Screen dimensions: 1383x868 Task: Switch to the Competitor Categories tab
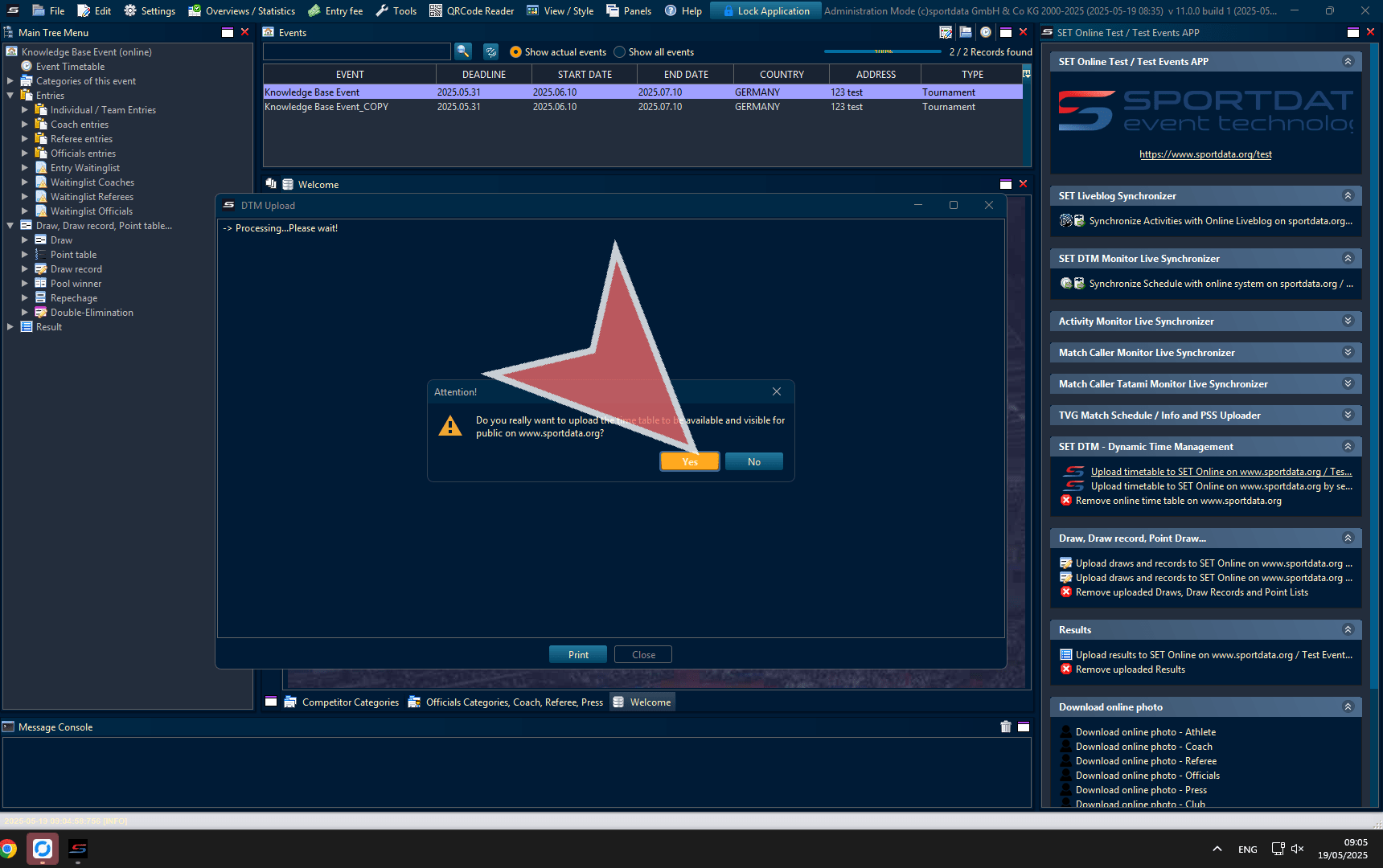[350, 702]
